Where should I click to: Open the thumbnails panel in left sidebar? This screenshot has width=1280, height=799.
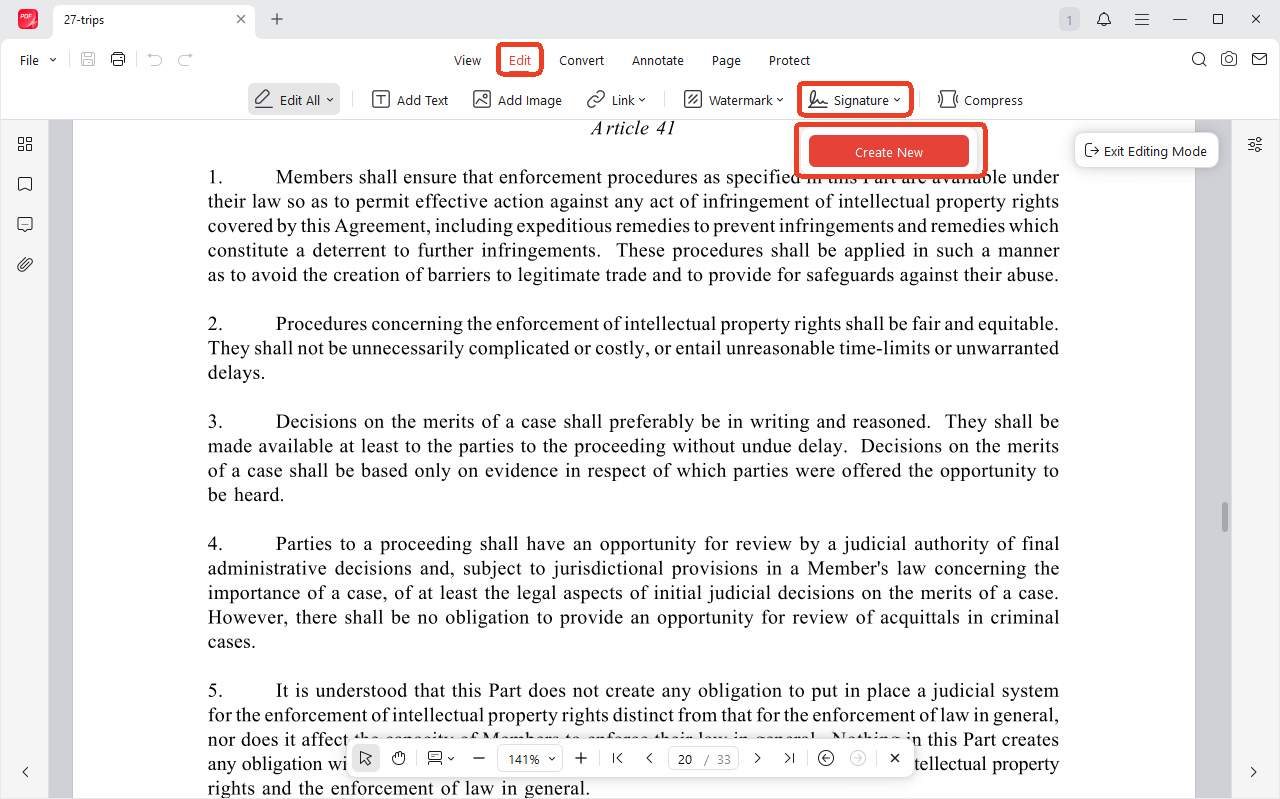click(x=25, y=144)
